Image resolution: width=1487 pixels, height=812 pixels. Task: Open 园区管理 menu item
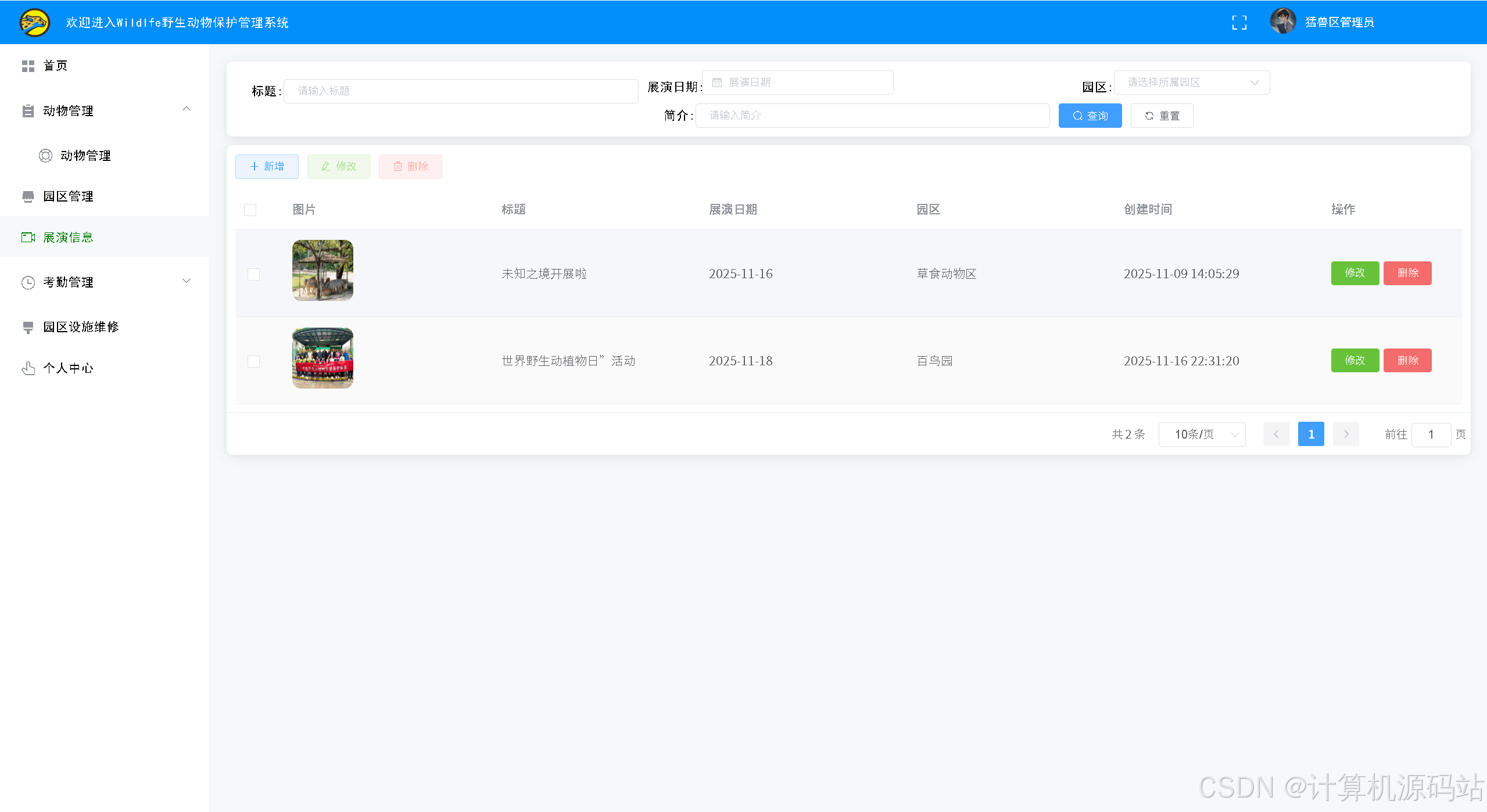click(105, 196)
